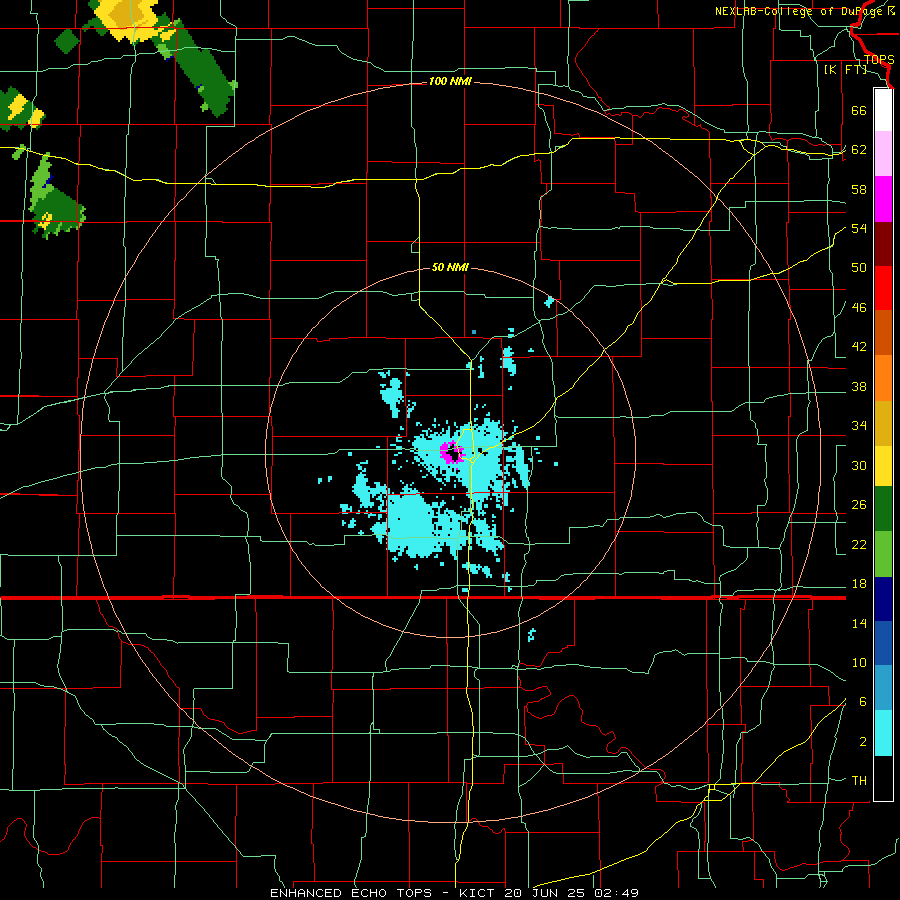The width and height of the screenshot is (900, 900).
Task: Click the orange 42 kft legend swatch
Action: coord(883,377)
